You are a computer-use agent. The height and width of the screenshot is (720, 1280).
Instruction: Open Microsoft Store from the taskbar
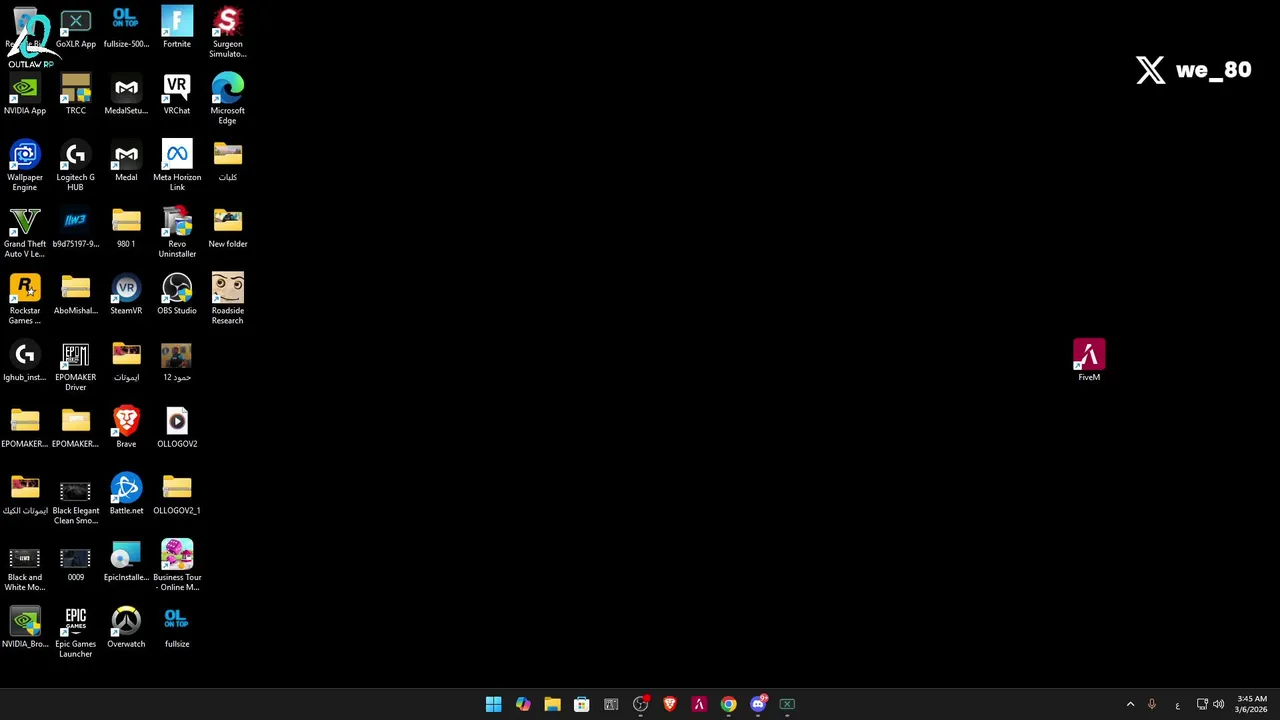coord(581,704)
